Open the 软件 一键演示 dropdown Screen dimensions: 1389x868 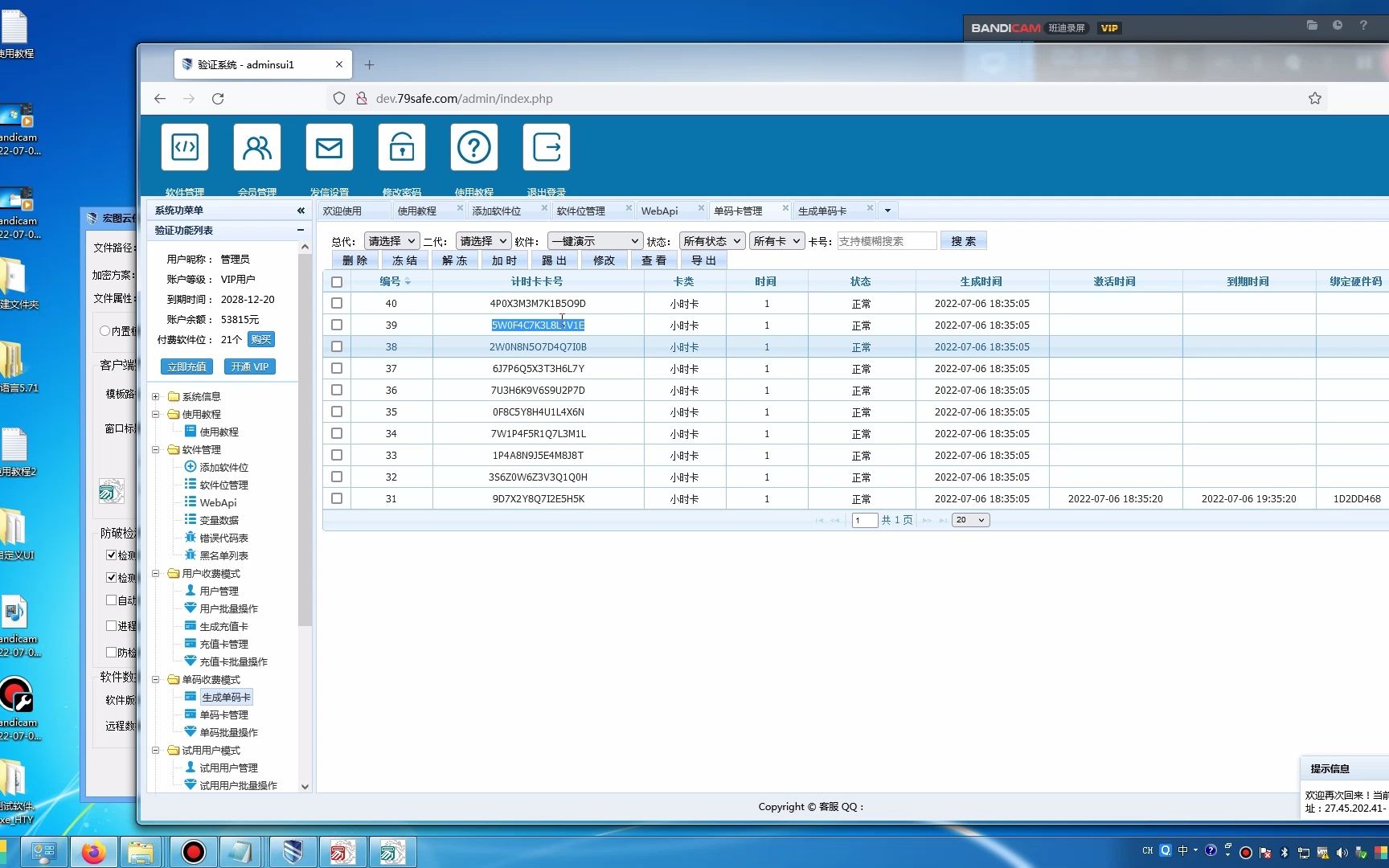point(595,241)
